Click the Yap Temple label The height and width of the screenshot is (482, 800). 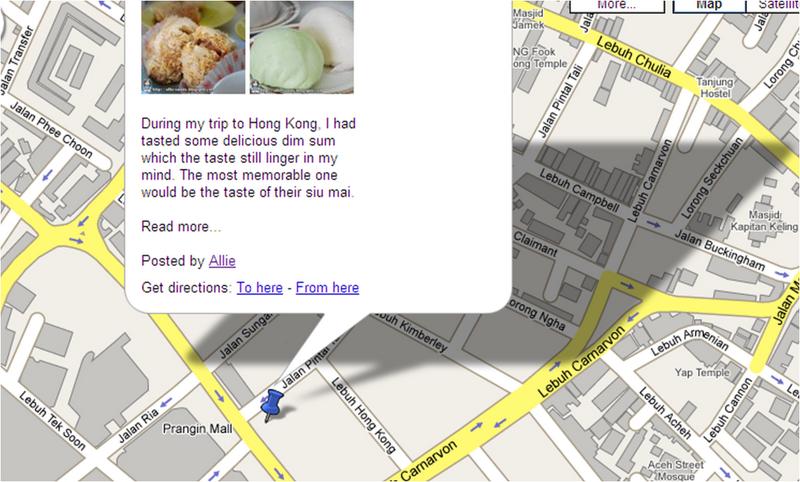point(702,373)
